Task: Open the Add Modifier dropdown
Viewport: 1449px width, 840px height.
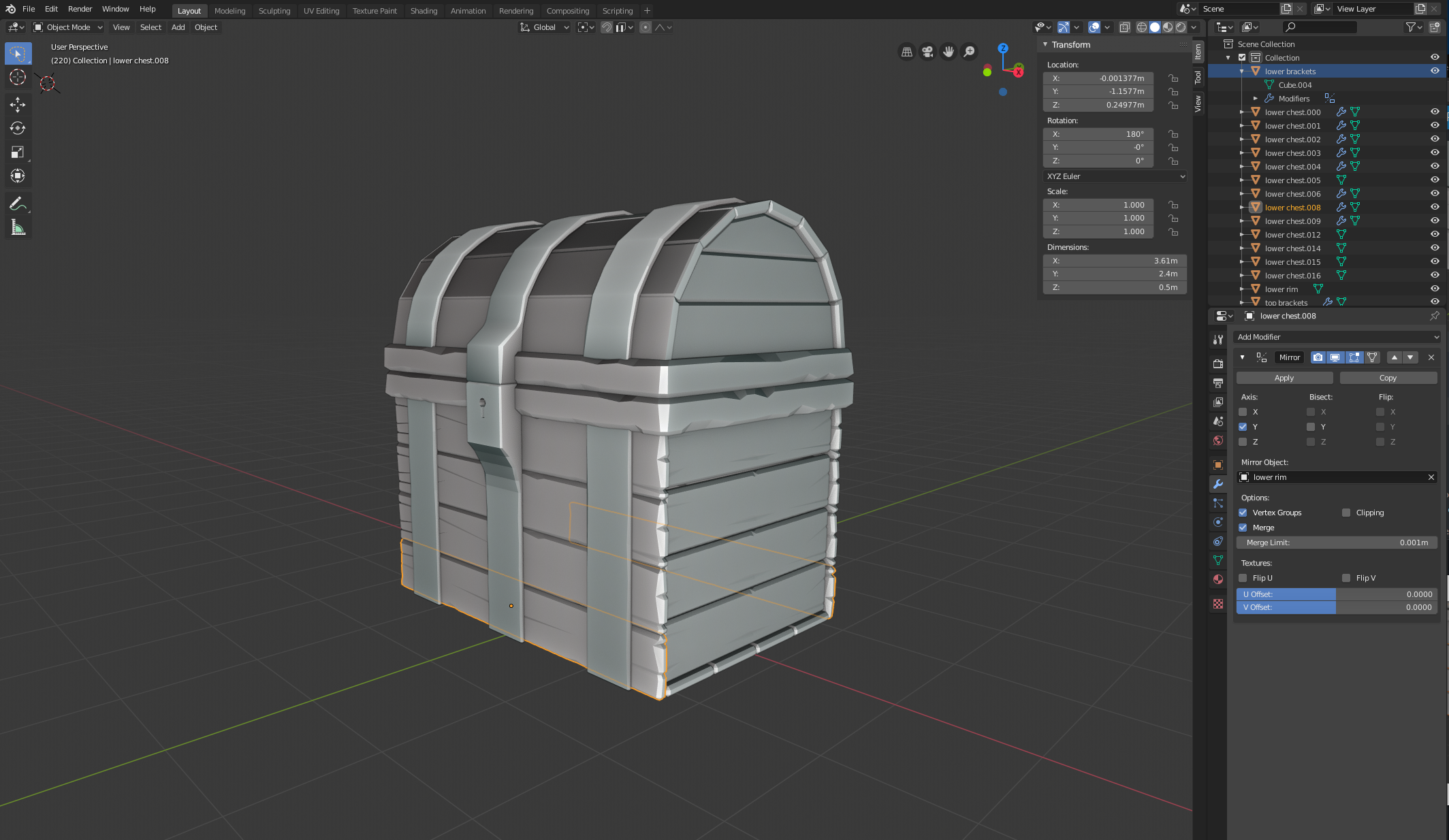Action: 1337,337
